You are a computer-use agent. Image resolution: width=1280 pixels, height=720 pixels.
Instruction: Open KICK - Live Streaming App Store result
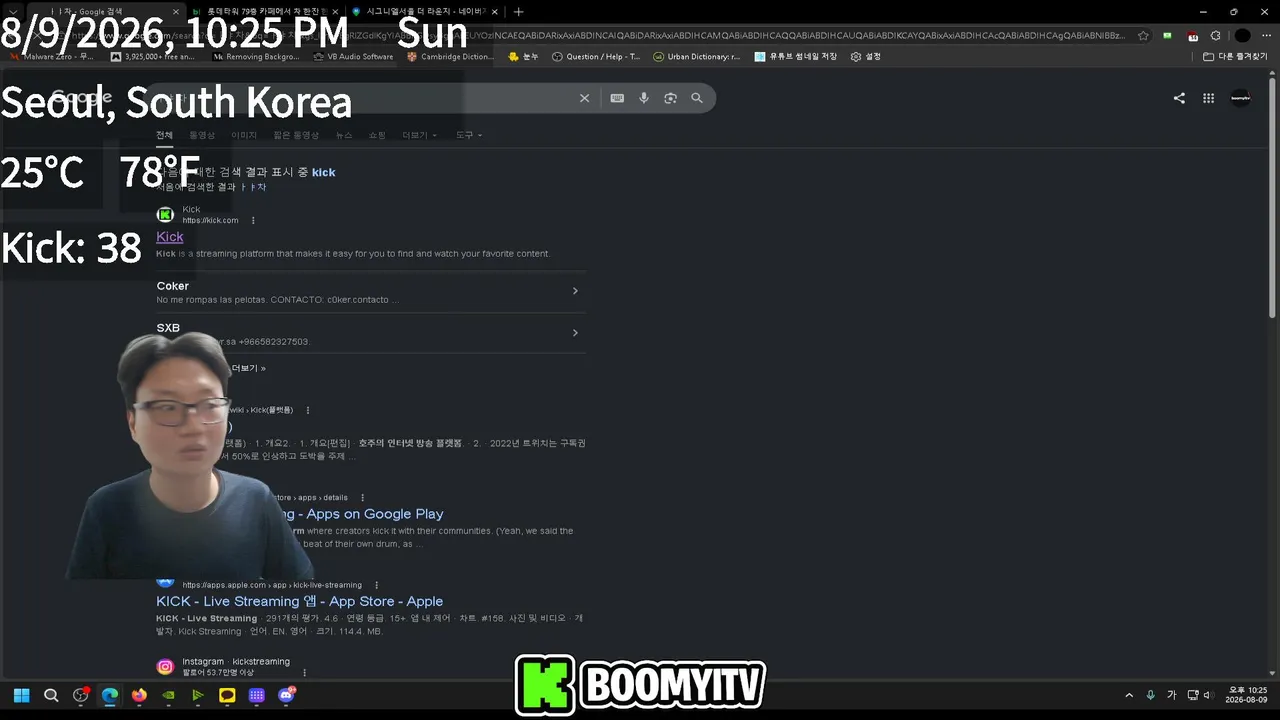299,601
